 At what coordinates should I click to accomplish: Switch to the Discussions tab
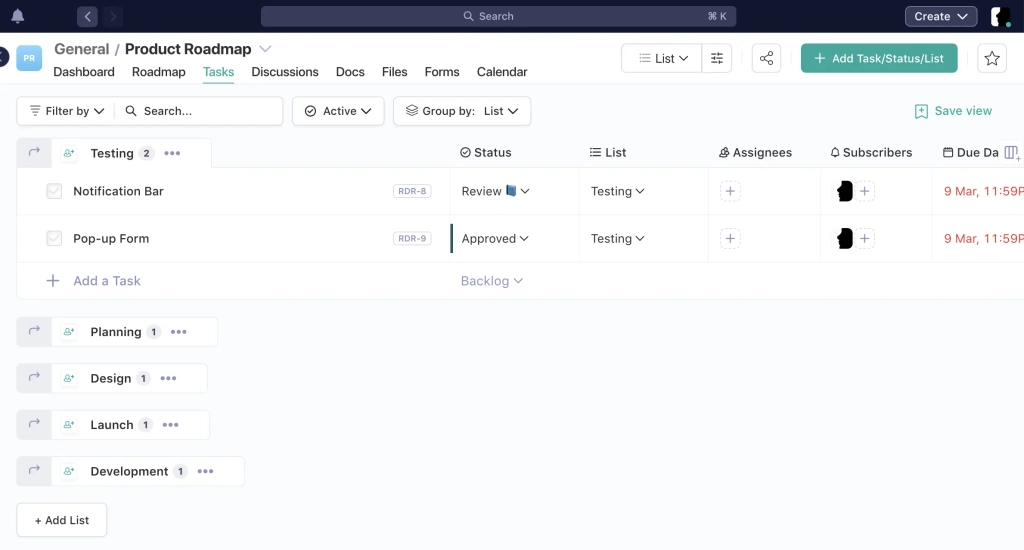(x=285, y=72)
